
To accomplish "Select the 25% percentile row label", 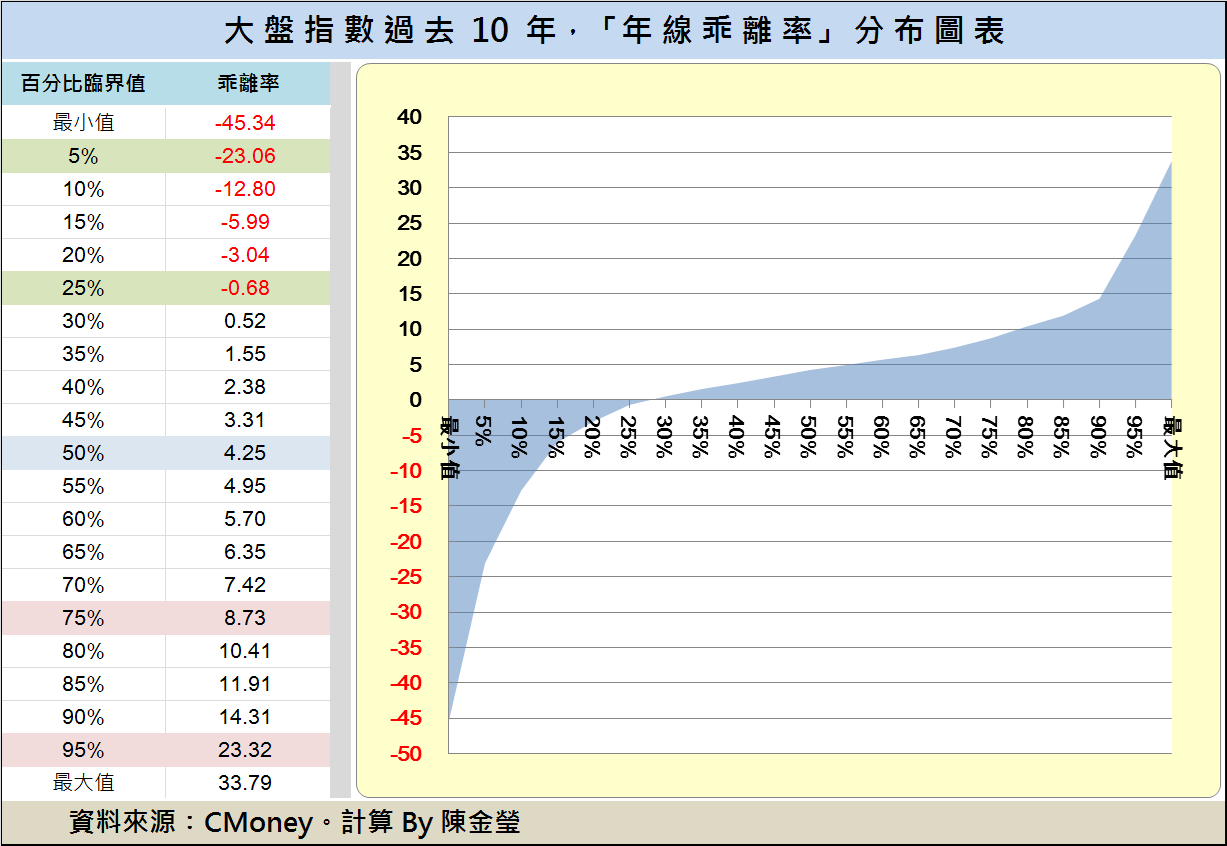I will pyautogui.click(x=84, y=288).
